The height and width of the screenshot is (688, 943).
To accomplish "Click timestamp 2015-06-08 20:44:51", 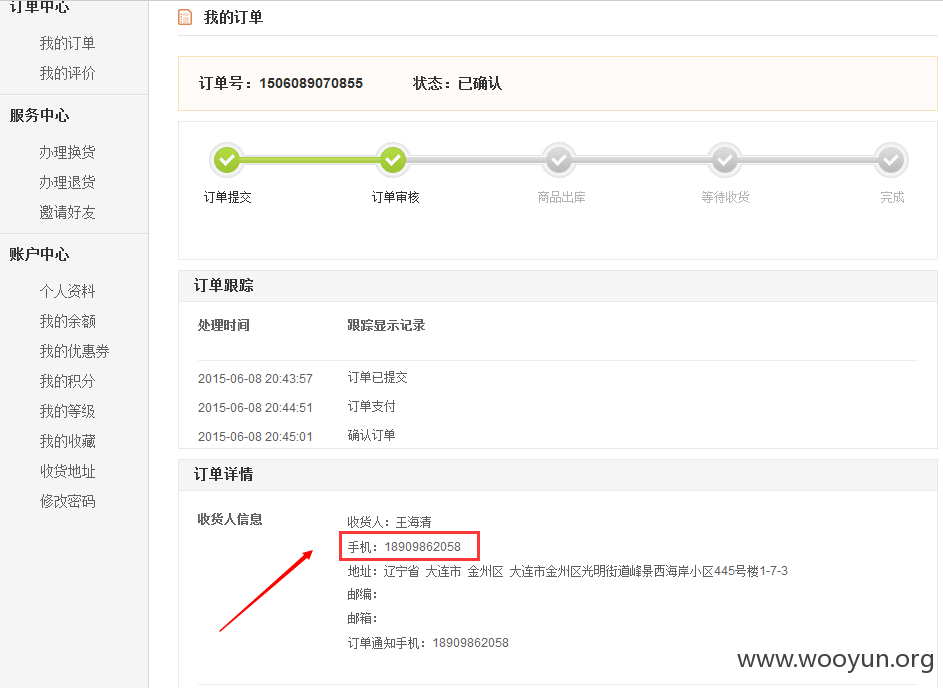I will point(255,408).
